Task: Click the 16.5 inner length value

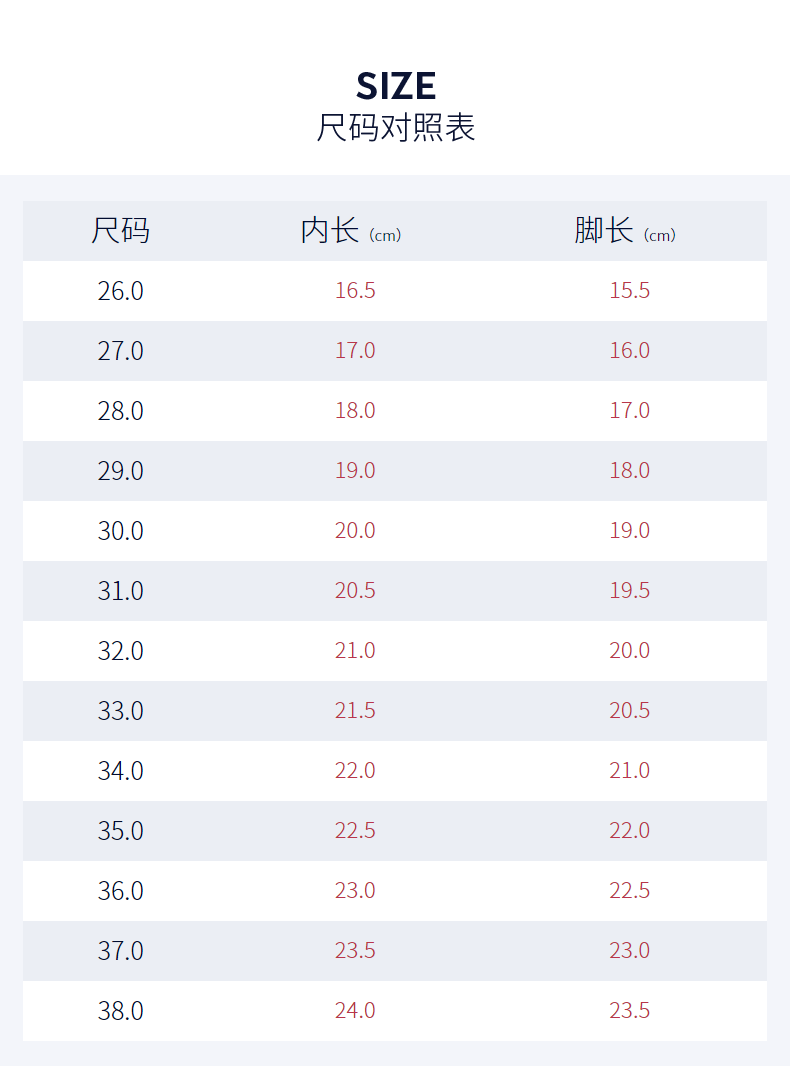Action: click(x=355, y=291)
